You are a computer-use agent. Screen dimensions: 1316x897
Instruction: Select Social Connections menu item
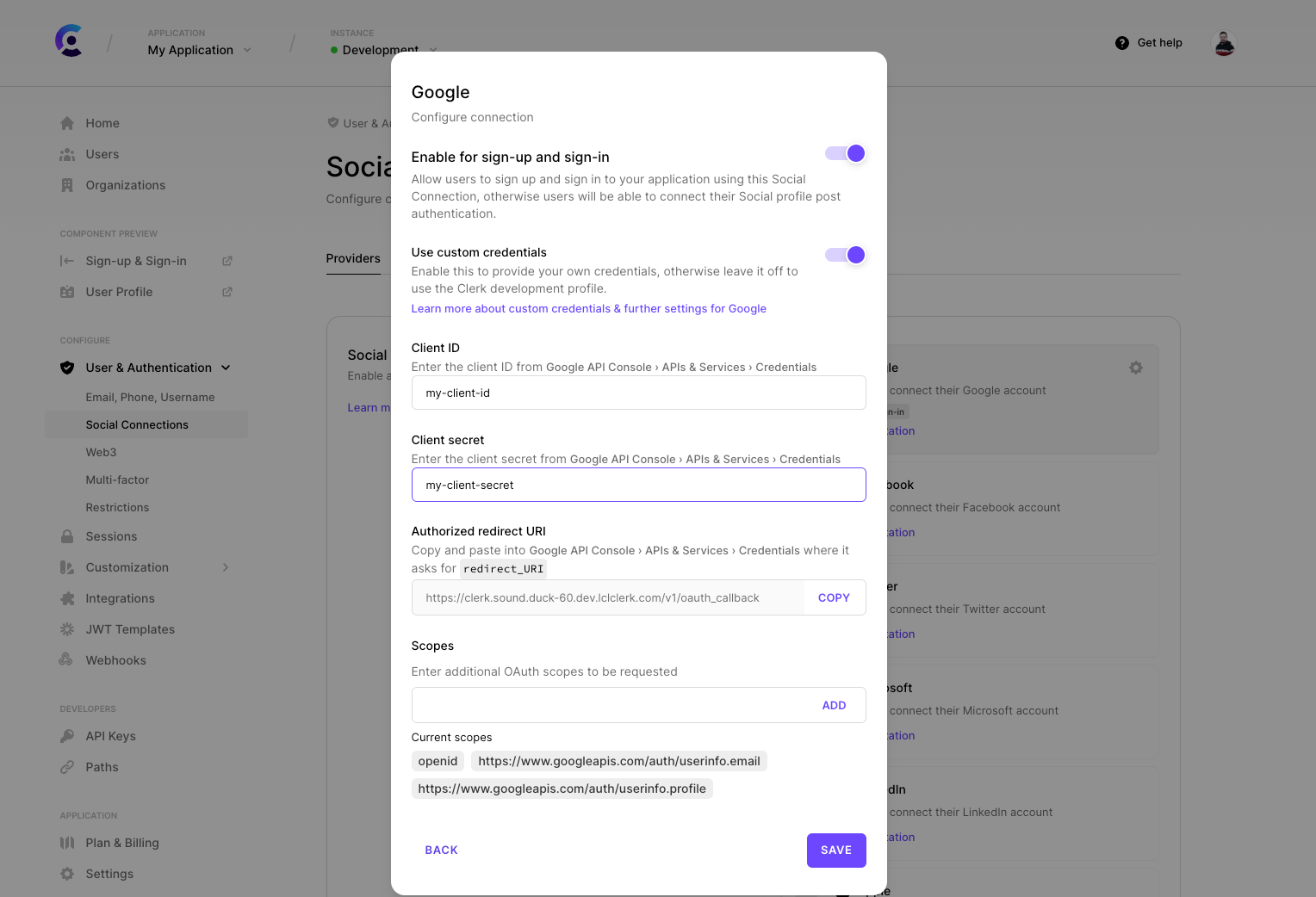[x=146, y=424]
